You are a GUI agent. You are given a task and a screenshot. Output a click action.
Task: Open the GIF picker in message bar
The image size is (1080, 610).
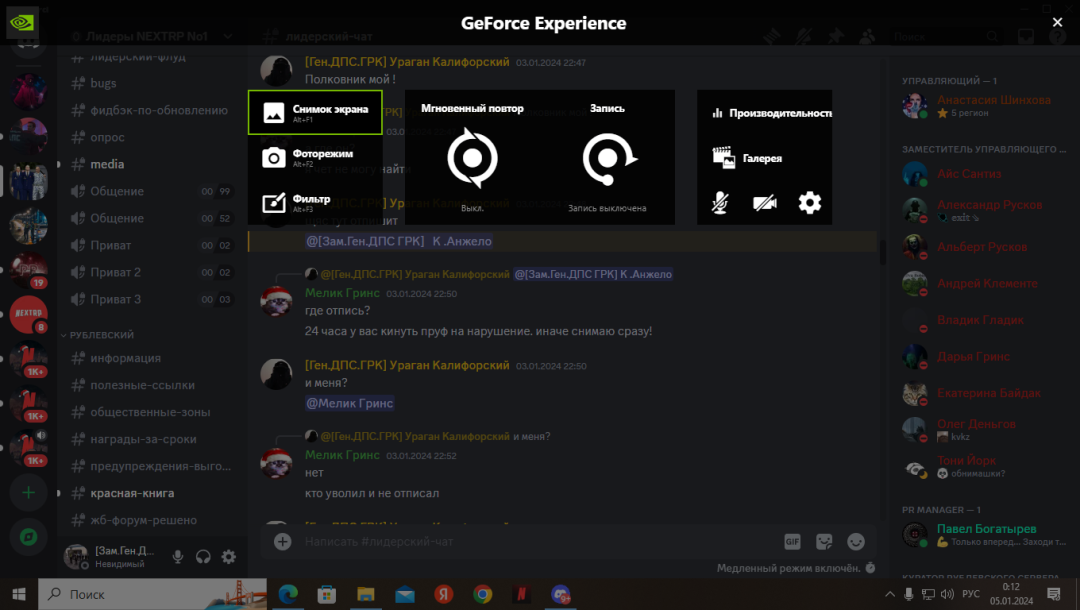(792, 541)
